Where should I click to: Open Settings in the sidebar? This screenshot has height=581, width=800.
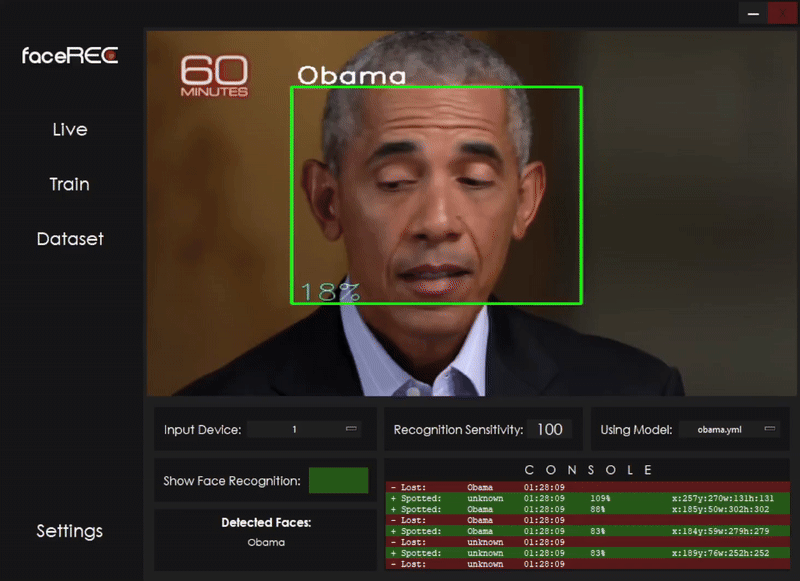point(70,531)
